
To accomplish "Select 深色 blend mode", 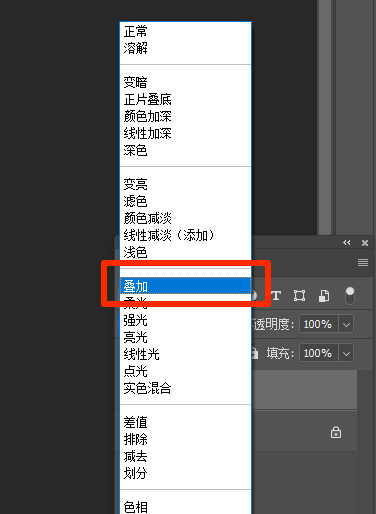I will pos(185,150).
